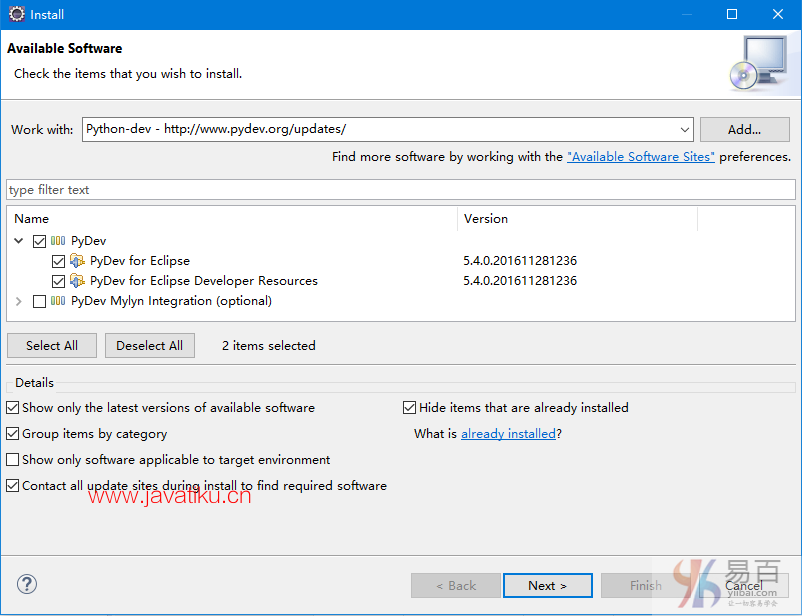Open the help question mark icon
The width and height of the screenshot is (802, 616).
pyautogui.click(x=27, y=584)
